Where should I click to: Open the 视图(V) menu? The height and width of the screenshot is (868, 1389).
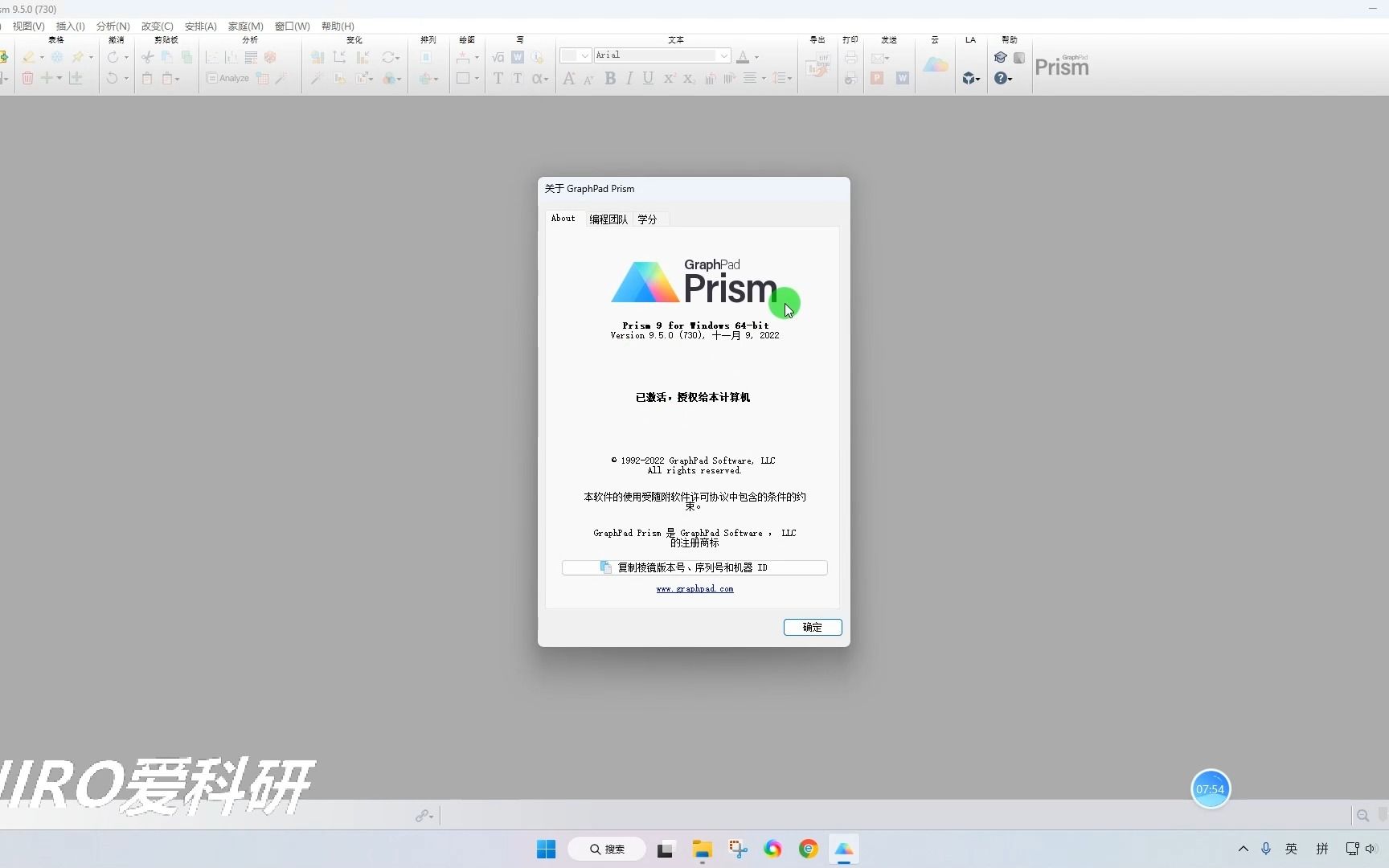click(x=28, y=26)
